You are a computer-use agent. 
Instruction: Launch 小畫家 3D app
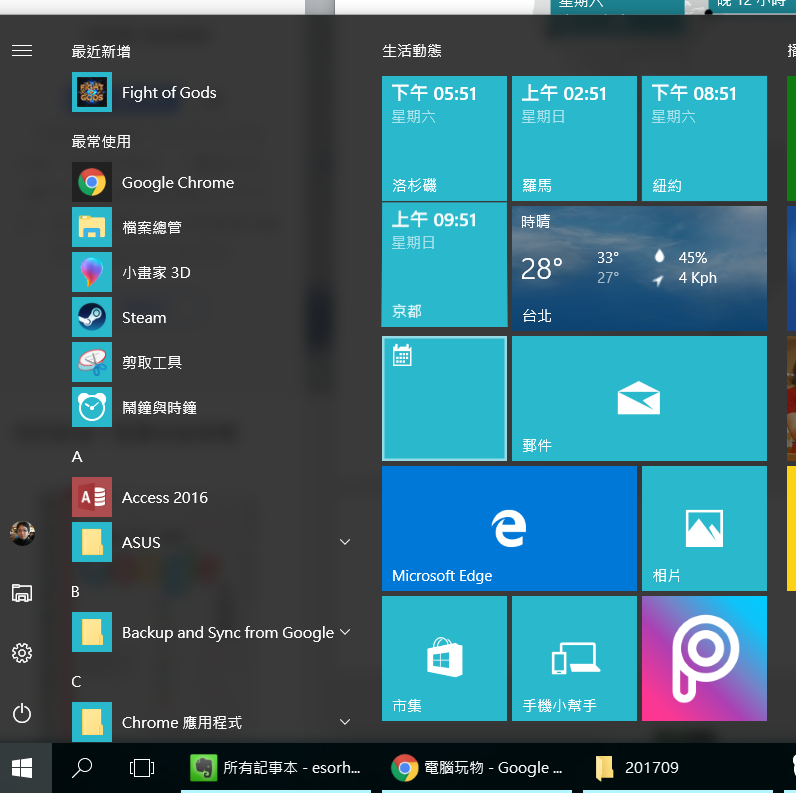[x=212, y=272]
